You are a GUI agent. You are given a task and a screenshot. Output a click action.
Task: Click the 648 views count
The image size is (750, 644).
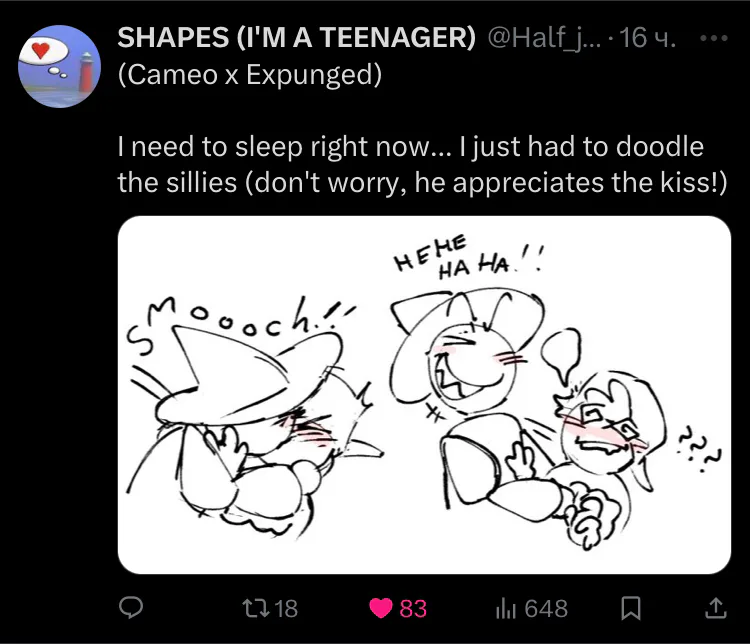point(546,609)
